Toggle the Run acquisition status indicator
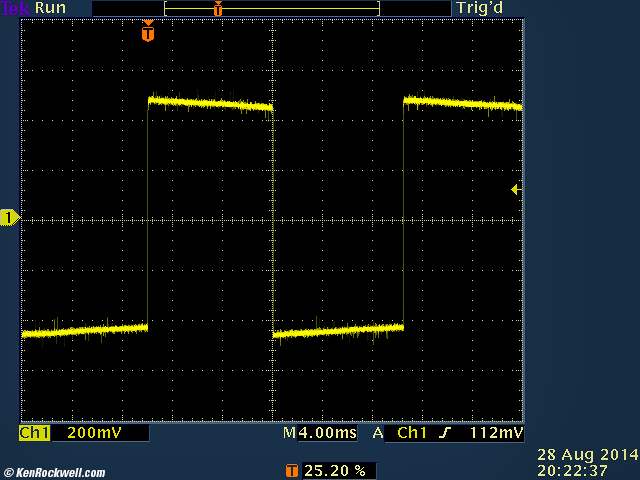Viewport: 640px width, 480px height. tap(49, 8)
